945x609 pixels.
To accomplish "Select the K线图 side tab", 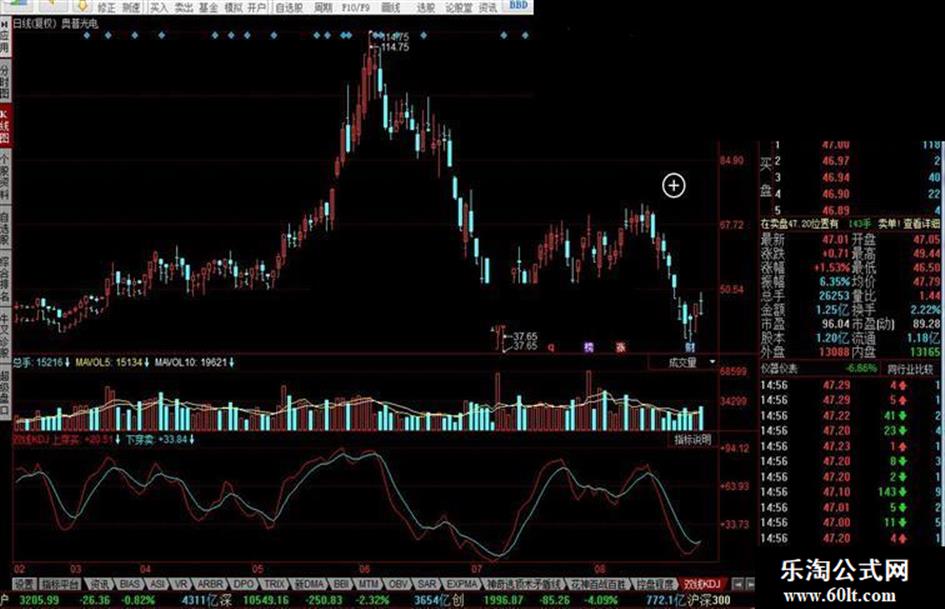I will click(5, 125).
